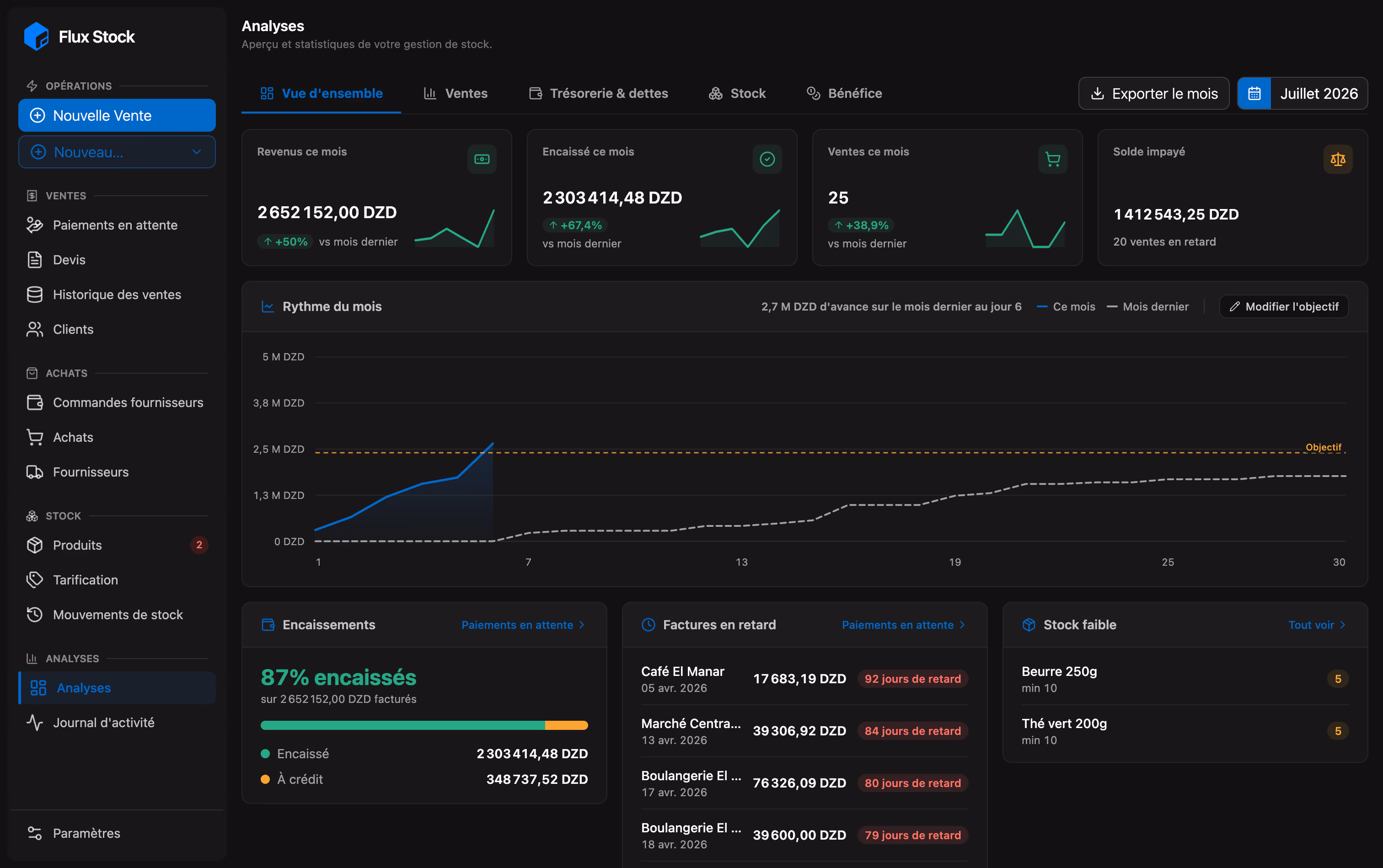The image size is (1383, 868).
Task: Click the clock icon beside Factures en retard
Action: pos(648,625)
